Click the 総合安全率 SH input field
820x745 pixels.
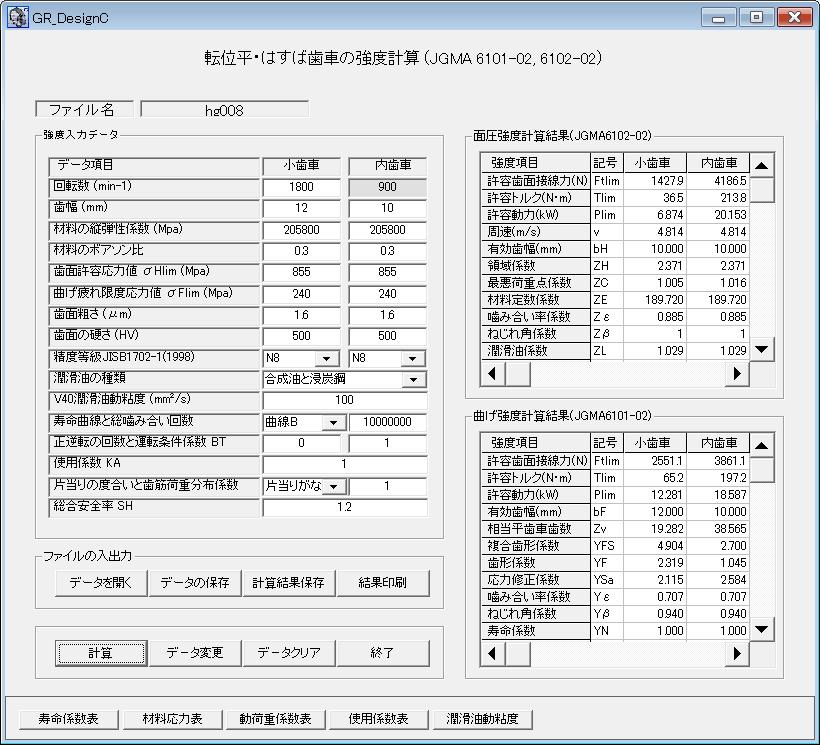point(344,507)
